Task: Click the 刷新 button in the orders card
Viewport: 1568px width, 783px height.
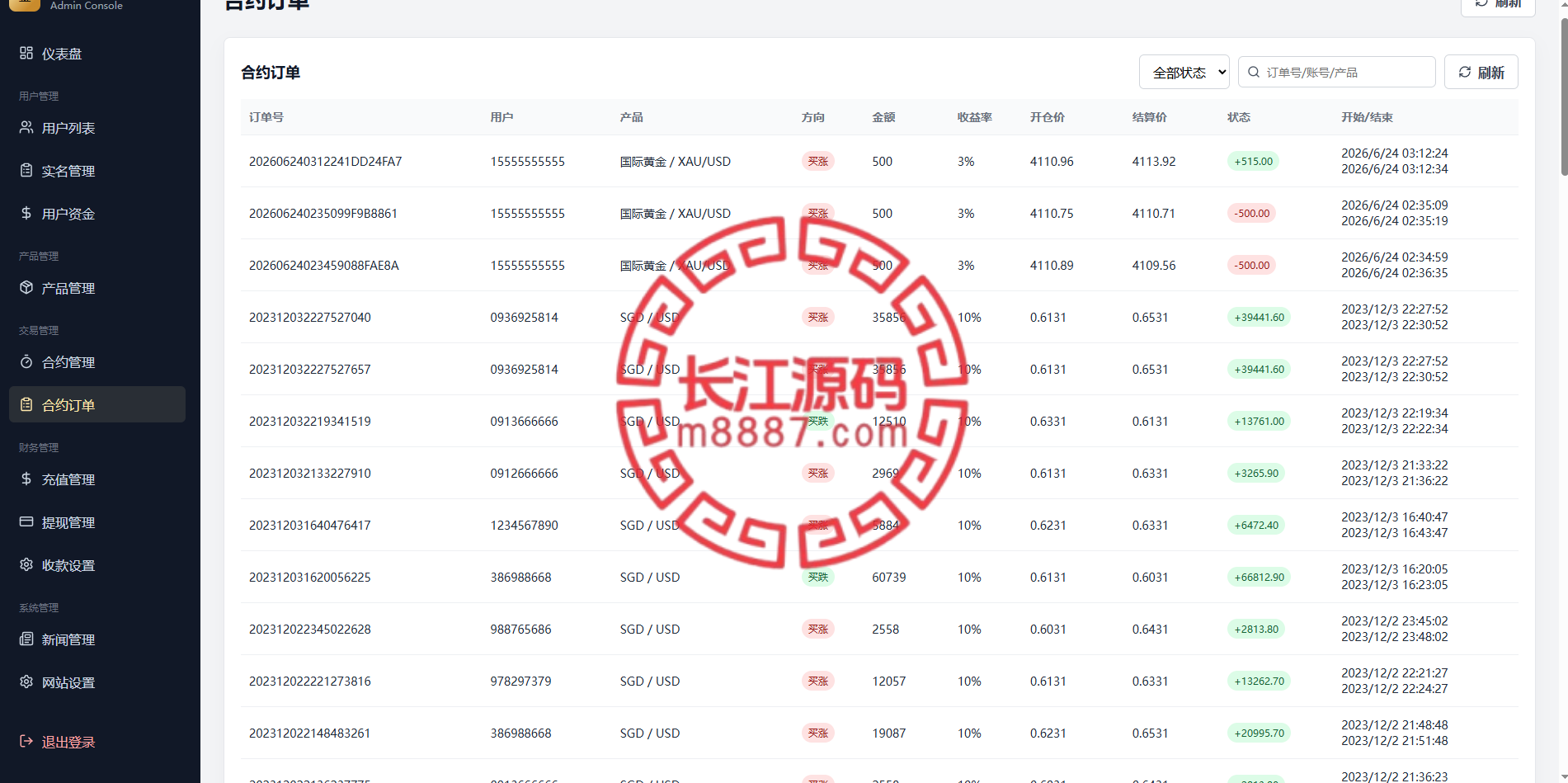Action: [x=1481, y=72]
